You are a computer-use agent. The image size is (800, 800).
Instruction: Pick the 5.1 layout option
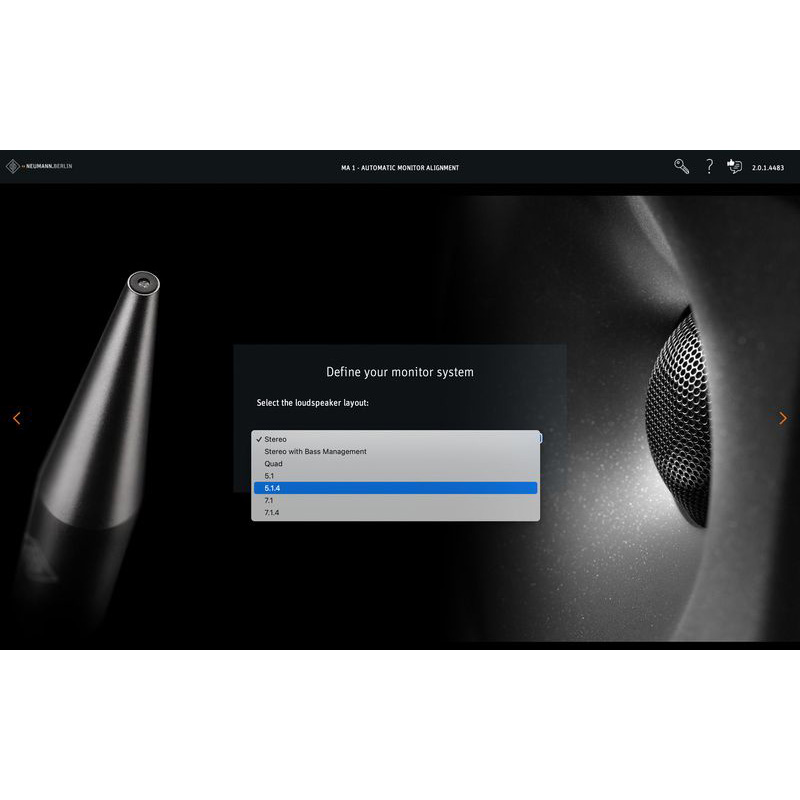click(x=395, y=476)
